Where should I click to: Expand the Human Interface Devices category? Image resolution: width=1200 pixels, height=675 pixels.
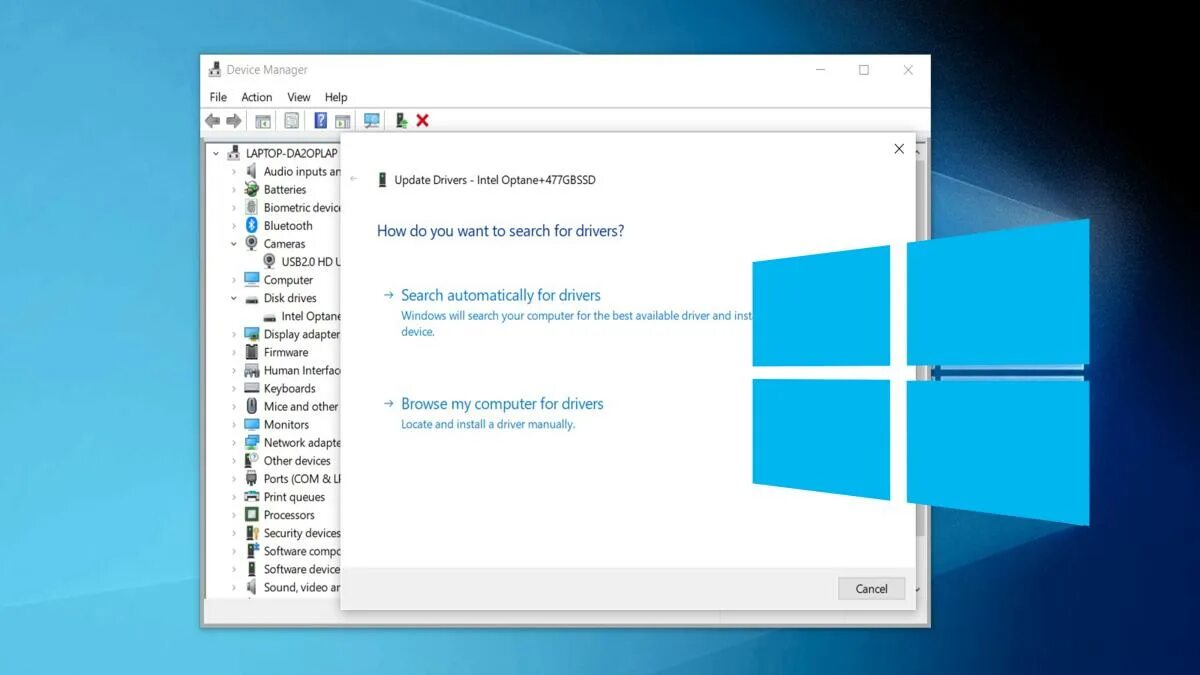234,370
